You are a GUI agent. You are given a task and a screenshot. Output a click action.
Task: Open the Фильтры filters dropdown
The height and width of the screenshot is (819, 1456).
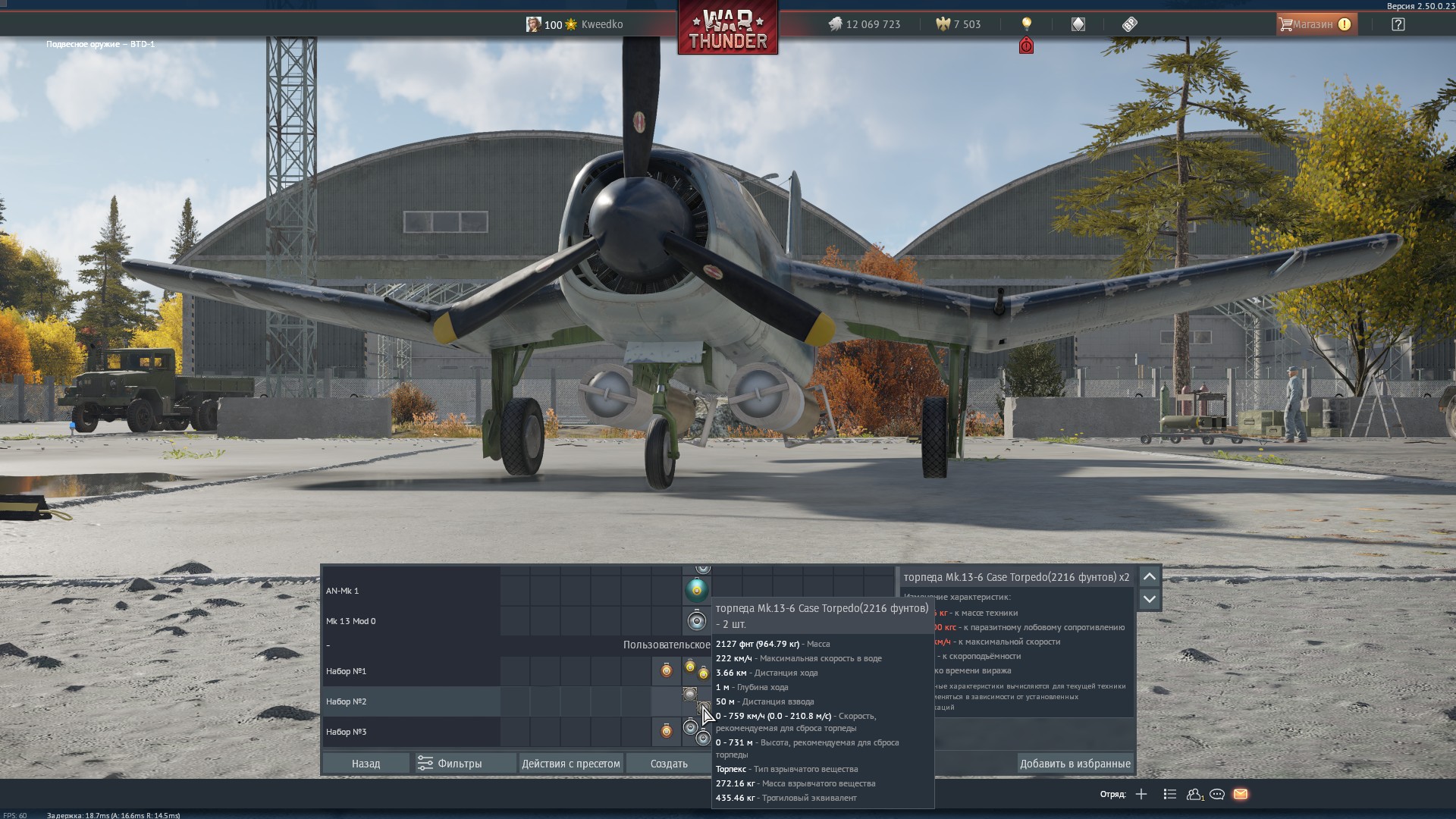pos(450,764)
